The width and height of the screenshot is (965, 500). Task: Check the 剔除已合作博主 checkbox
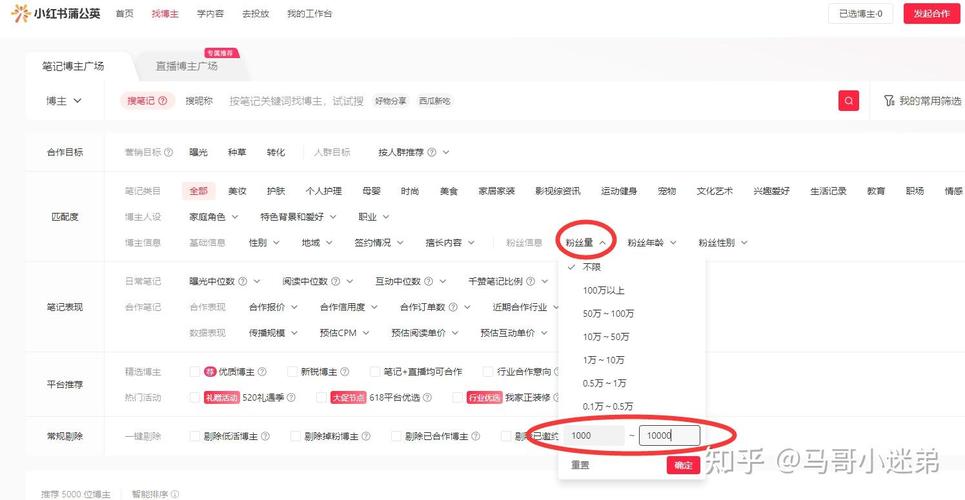[x=396, y=436]
